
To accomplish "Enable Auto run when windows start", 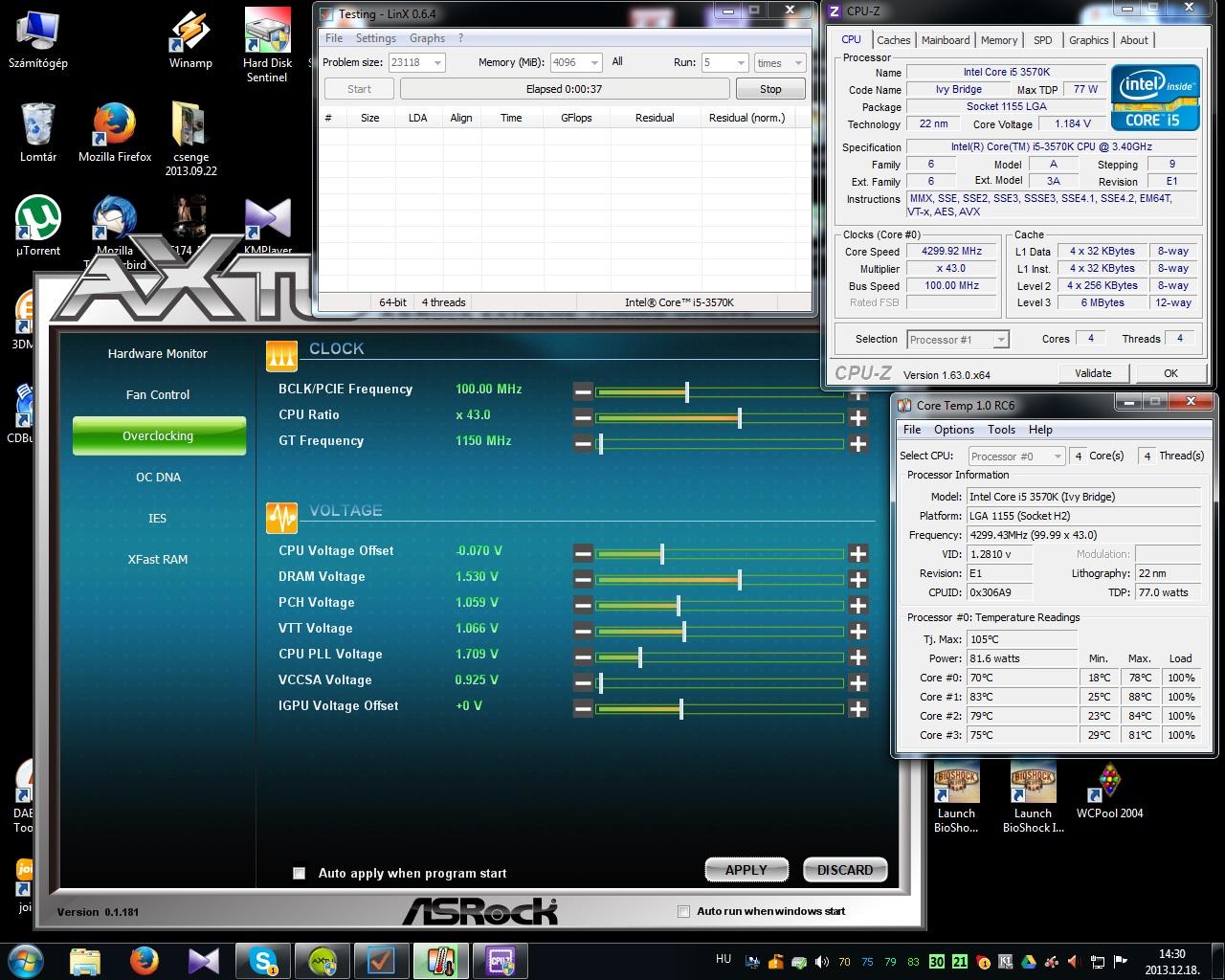I will tap(683, 911).
